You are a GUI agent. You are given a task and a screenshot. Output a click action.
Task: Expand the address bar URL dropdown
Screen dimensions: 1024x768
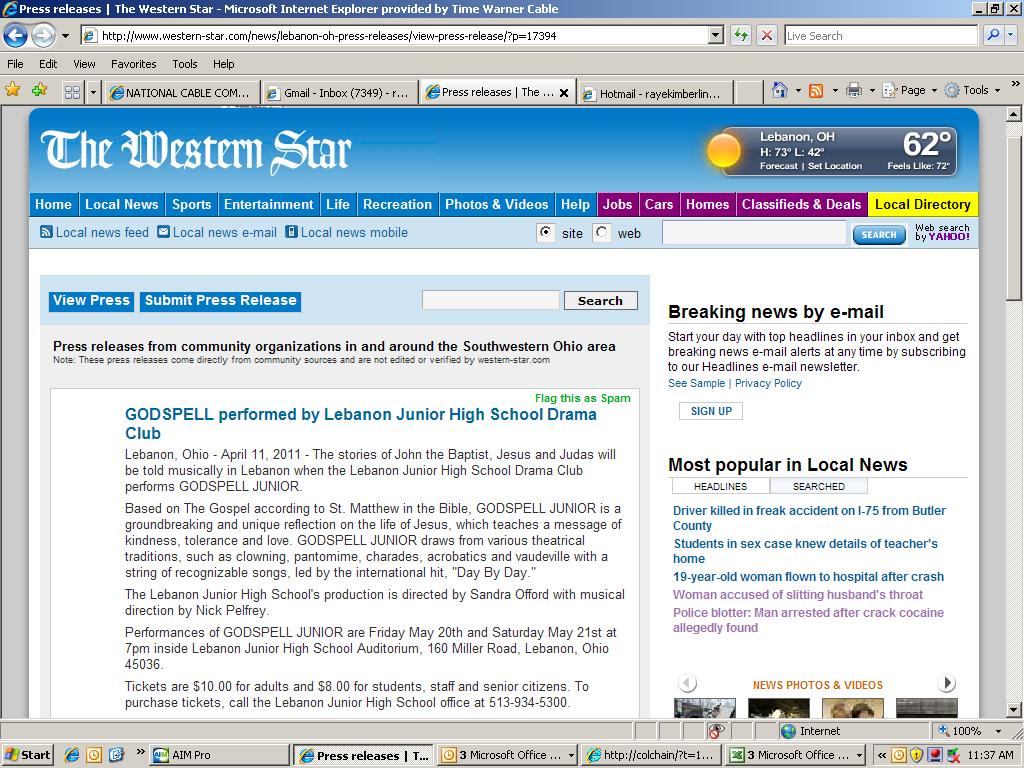[716, 35]
